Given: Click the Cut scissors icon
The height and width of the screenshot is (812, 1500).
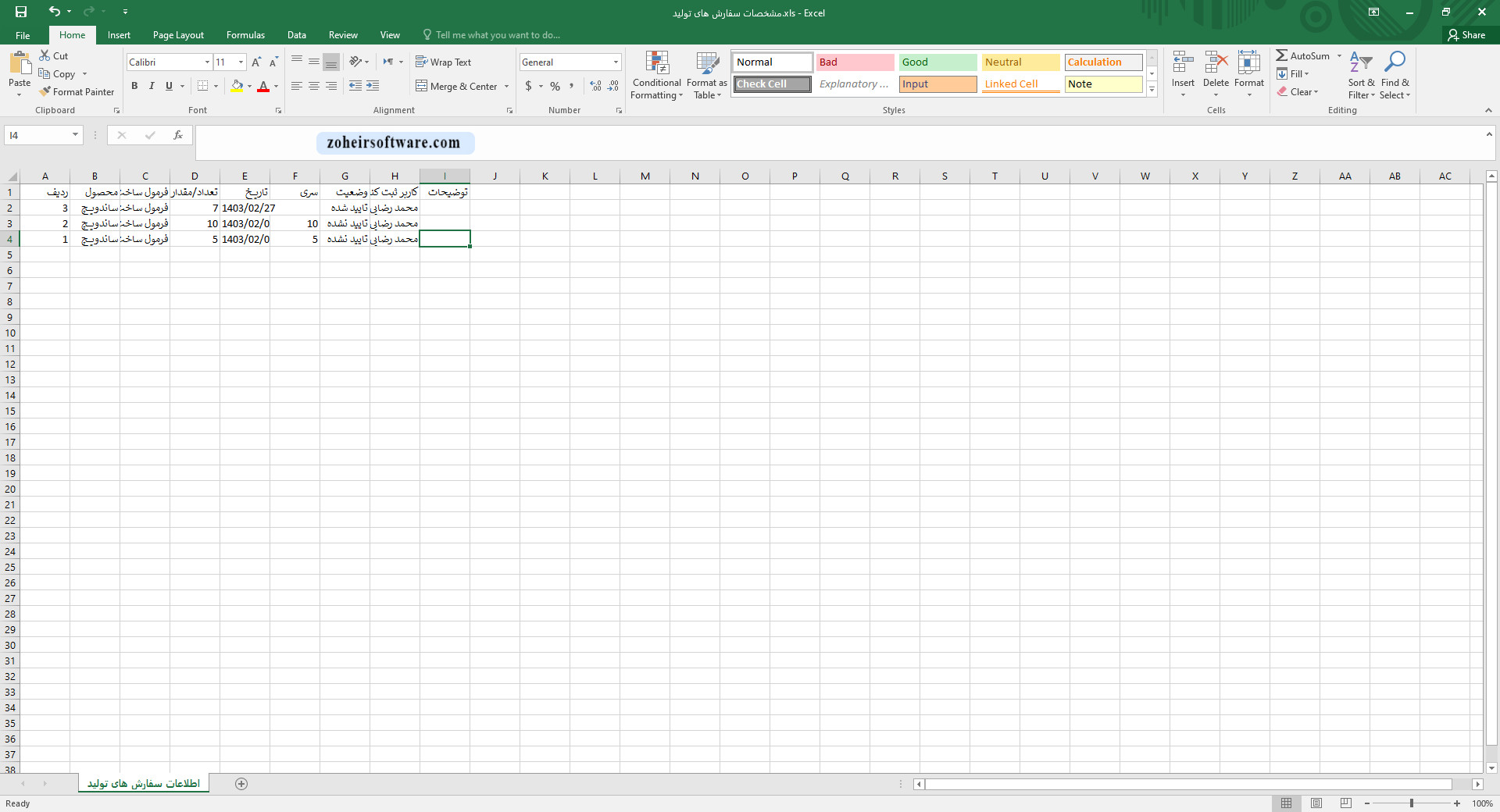Looking at the screenshot, I should click(45, 55).
